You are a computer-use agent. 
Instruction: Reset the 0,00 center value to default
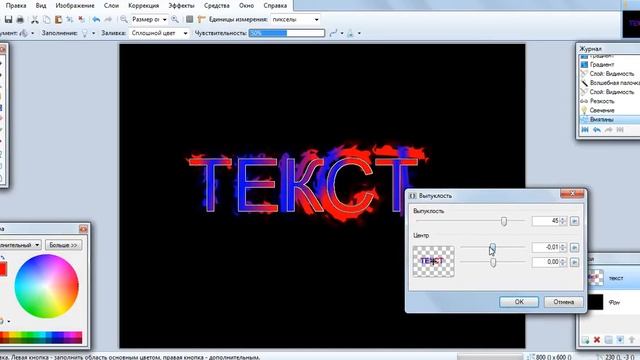(x=574, y=262)
